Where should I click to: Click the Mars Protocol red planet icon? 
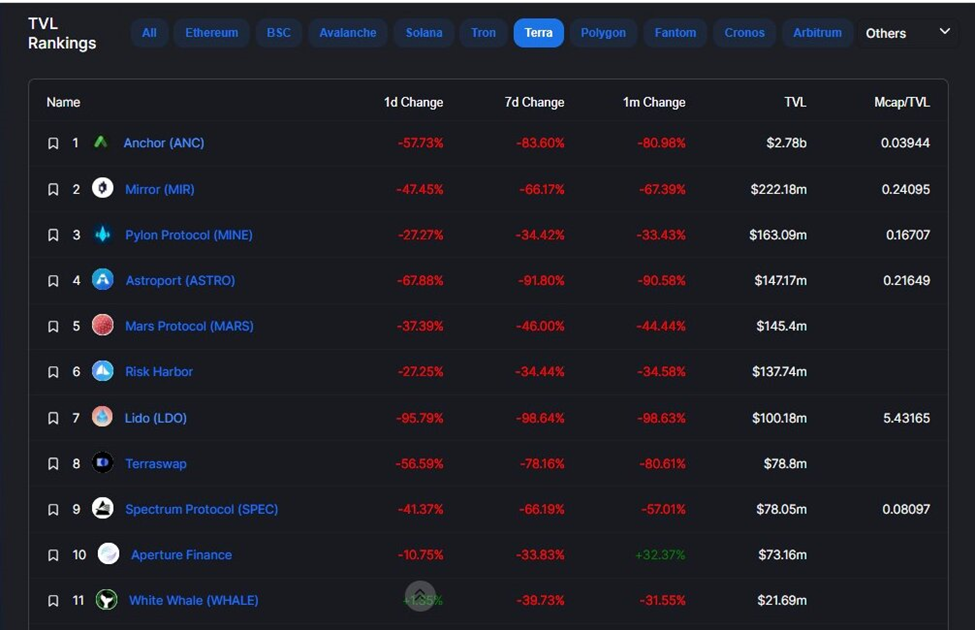click(102, 325)
